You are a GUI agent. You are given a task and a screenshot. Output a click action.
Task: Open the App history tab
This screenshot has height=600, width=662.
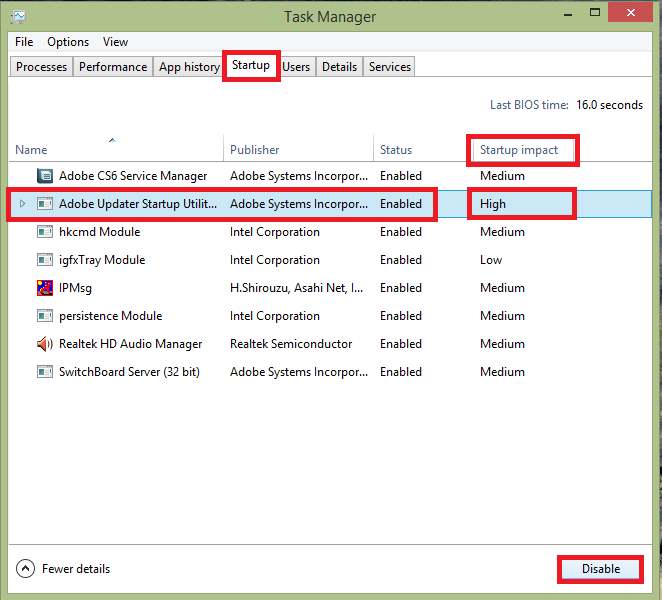(189, 67)
